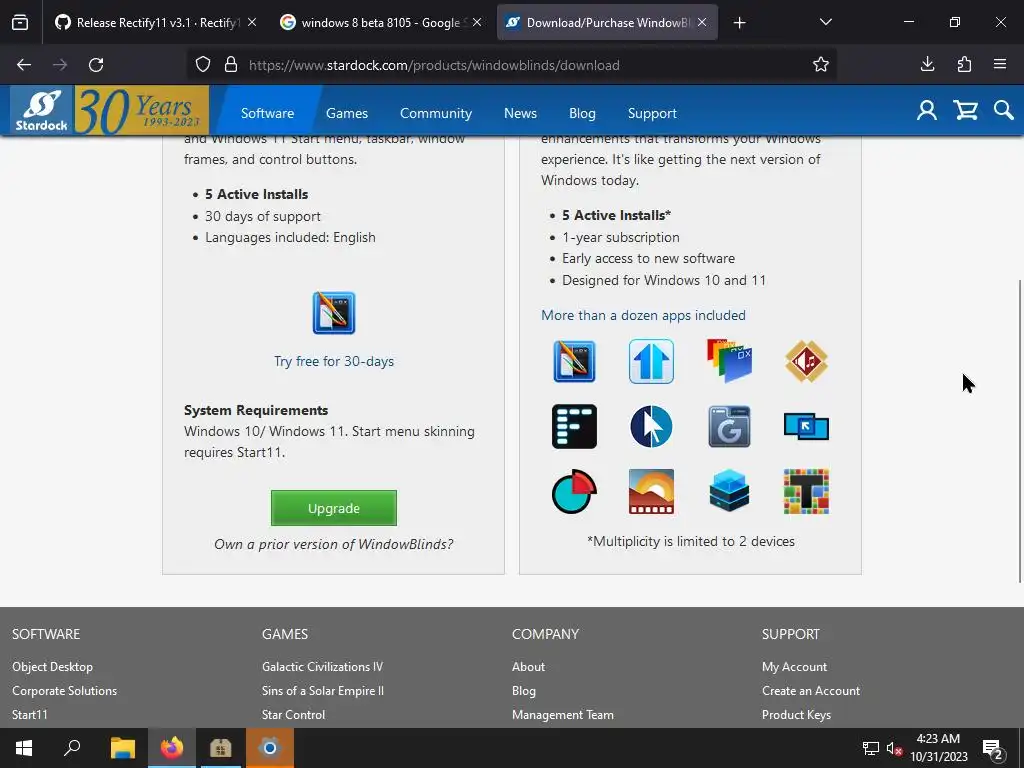This screenshot has width=1024, height=768.
Task: Open the About footer link
Action: coord(528,667)
